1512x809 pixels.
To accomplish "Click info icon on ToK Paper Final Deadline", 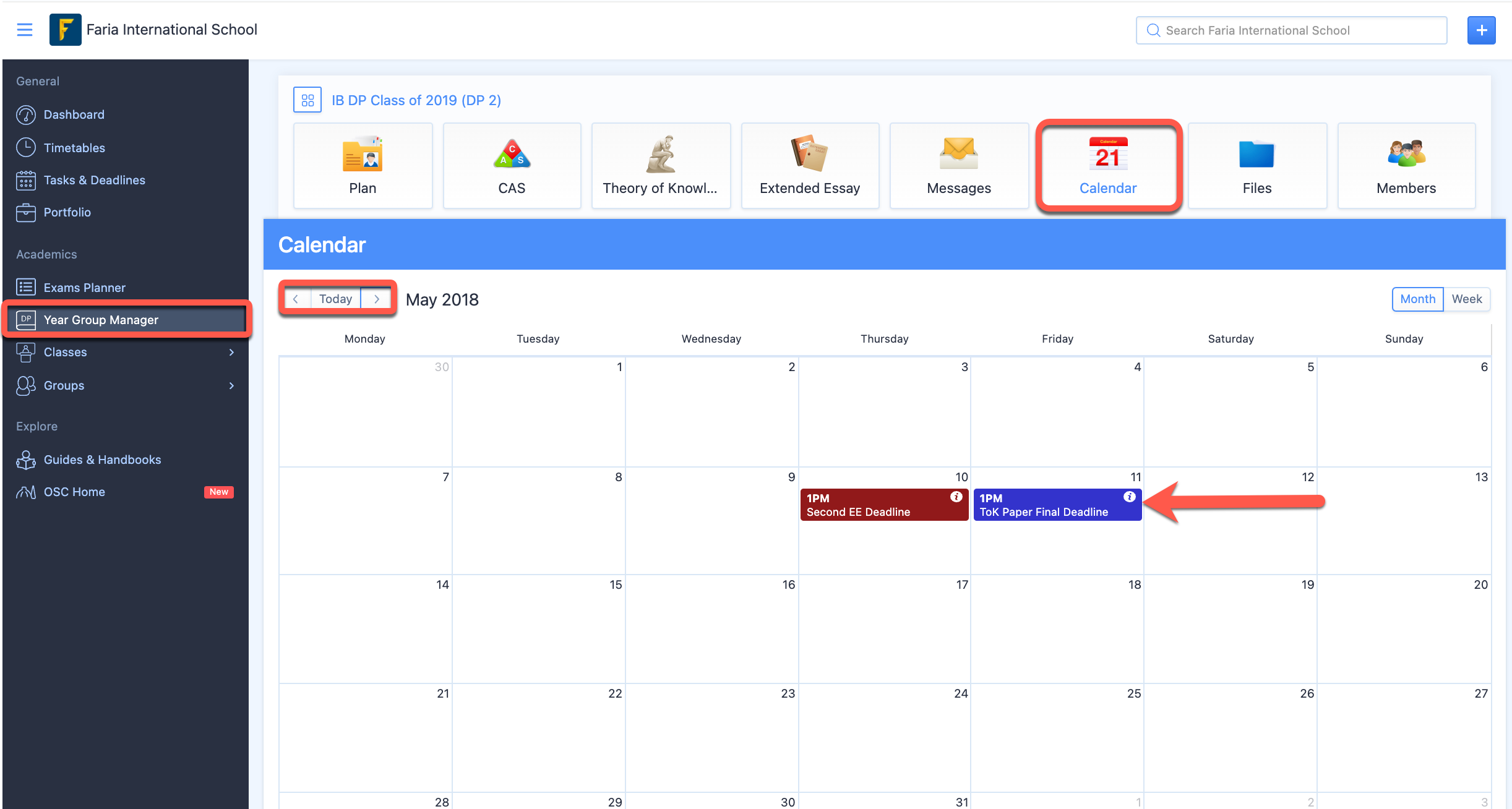I will pos(1129,497).
